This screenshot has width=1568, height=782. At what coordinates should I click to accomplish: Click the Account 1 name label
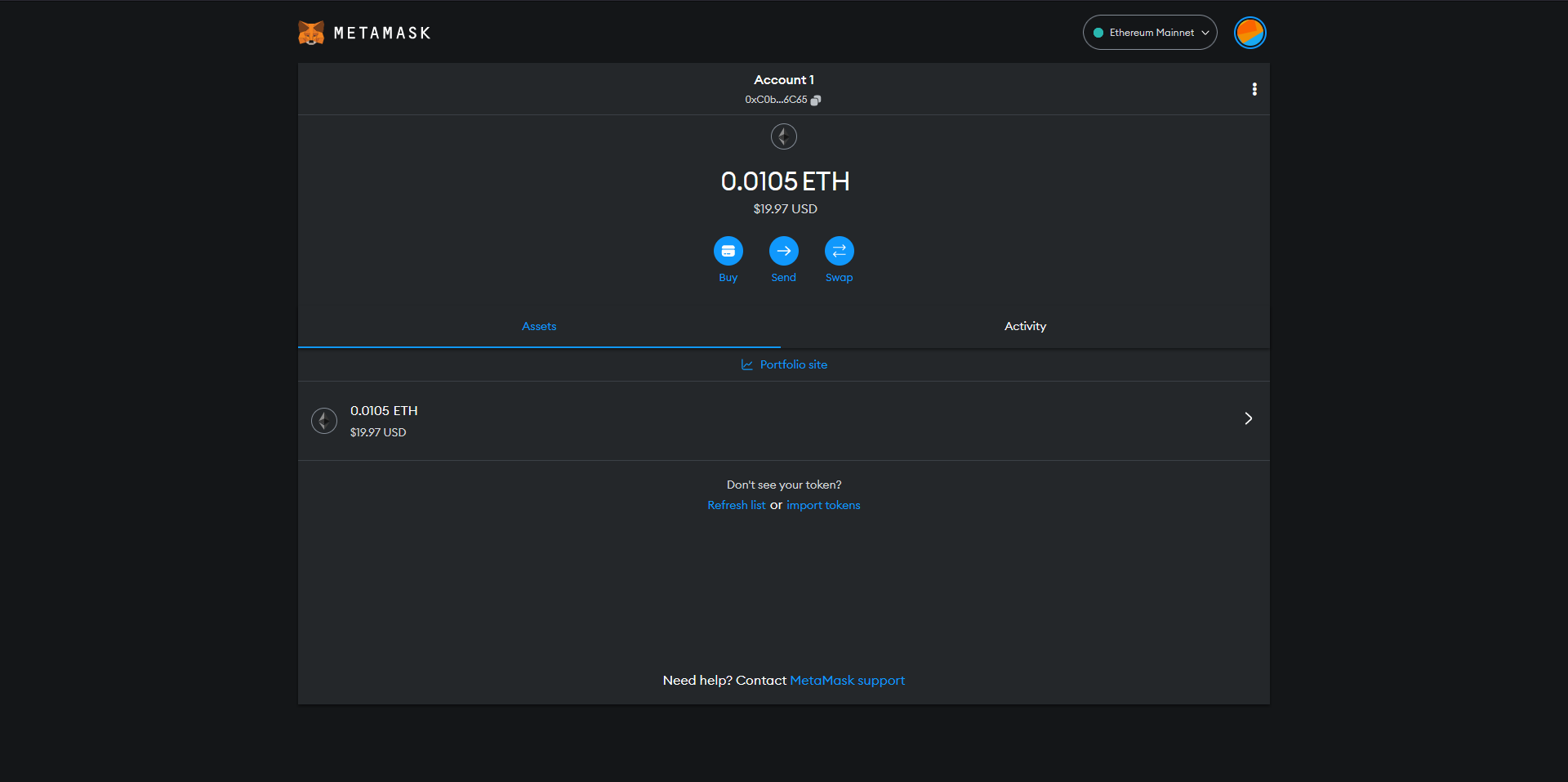783,79
